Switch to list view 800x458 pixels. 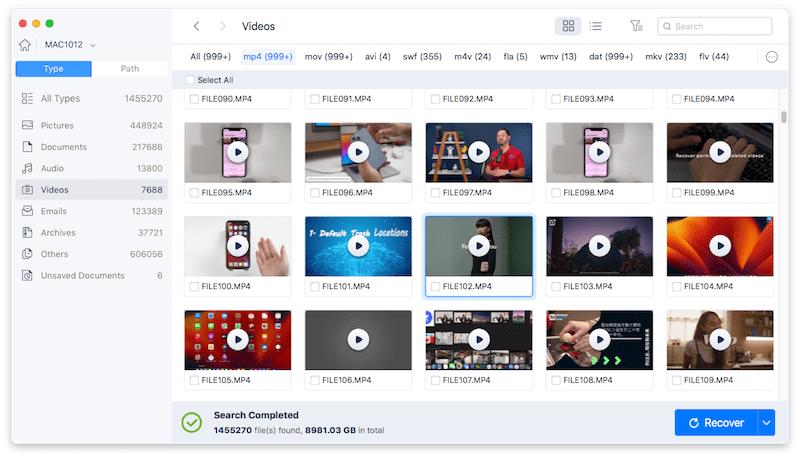click(x=596, y=26)
